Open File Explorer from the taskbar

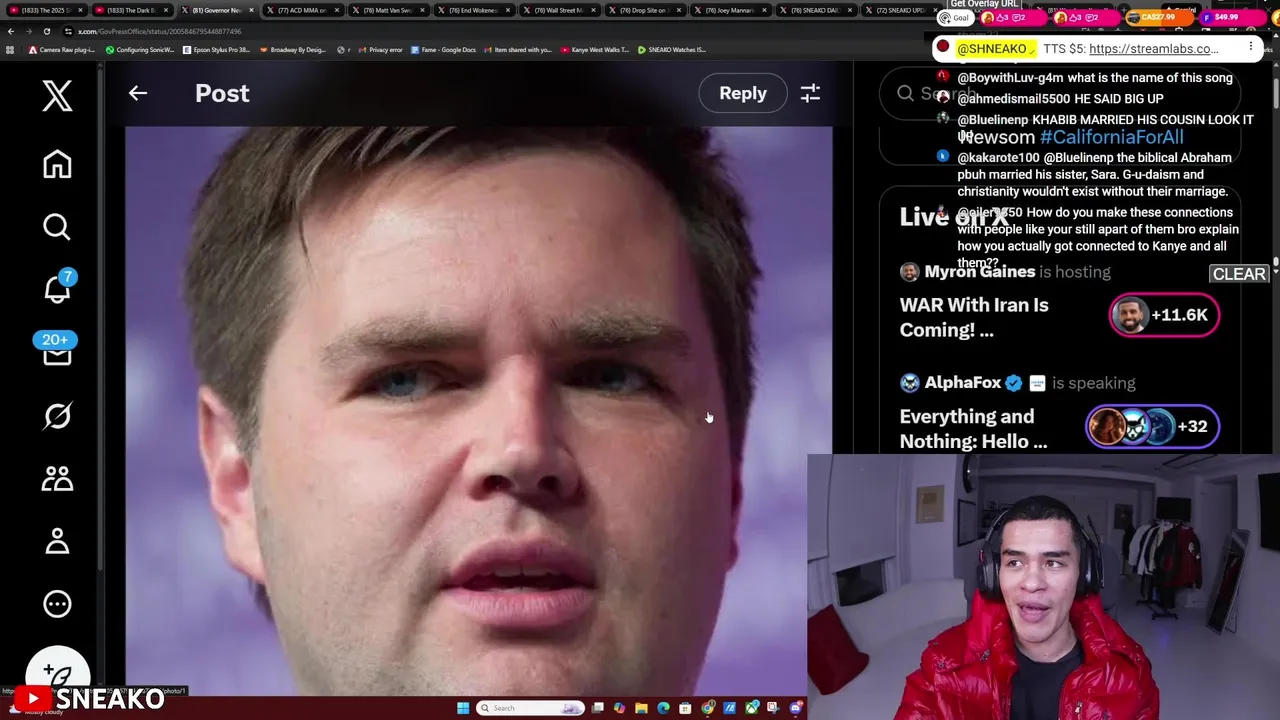[x=641, y=708]
